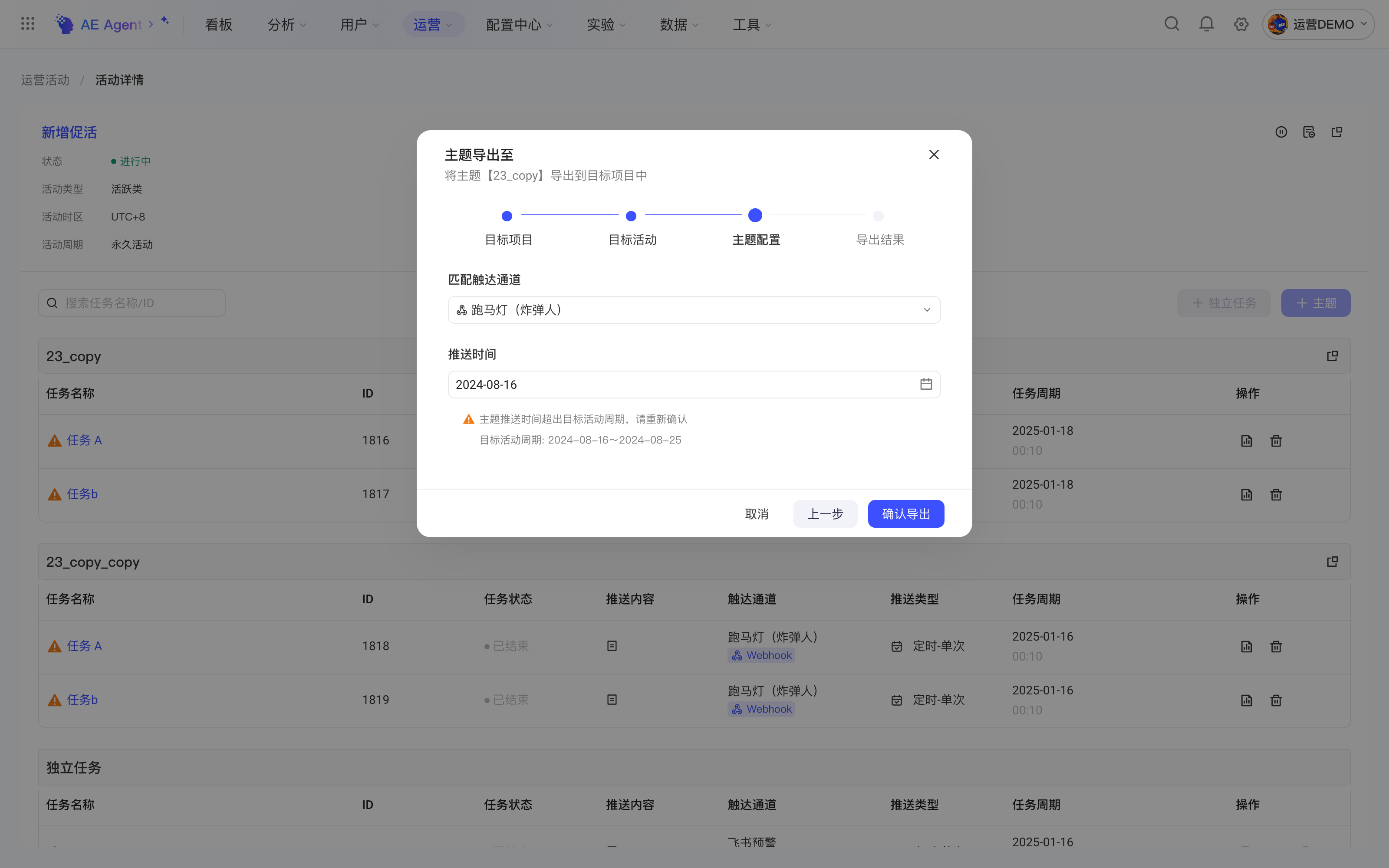Expand the 运营DEMO account menu
The height and width of the screenshot is (868, 1389).
1318,24
